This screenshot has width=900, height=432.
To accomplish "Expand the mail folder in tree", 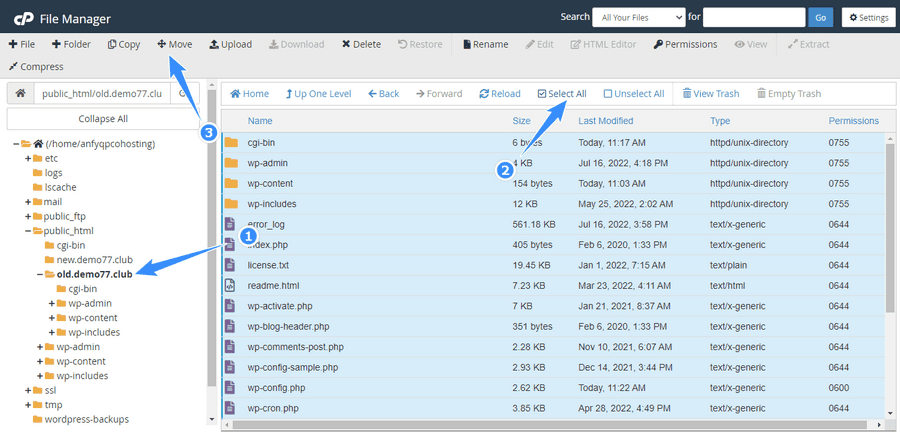I will tap(28, 202).
